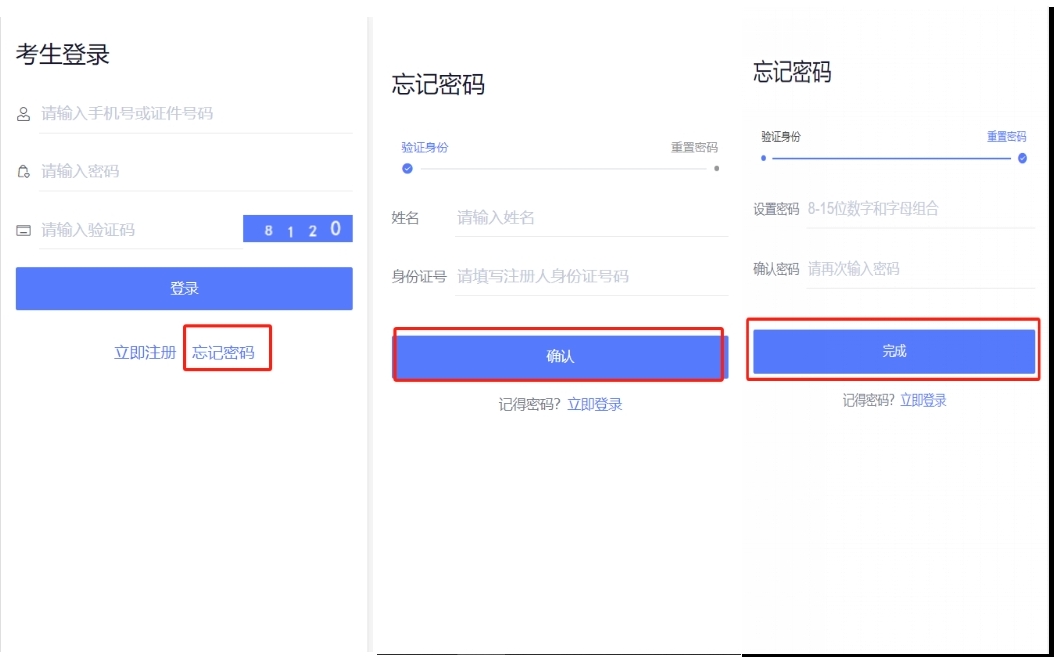Screen dimensions: 1054x660
Task: Refresh the 8120 captcha image
Action: coord(297,230)
